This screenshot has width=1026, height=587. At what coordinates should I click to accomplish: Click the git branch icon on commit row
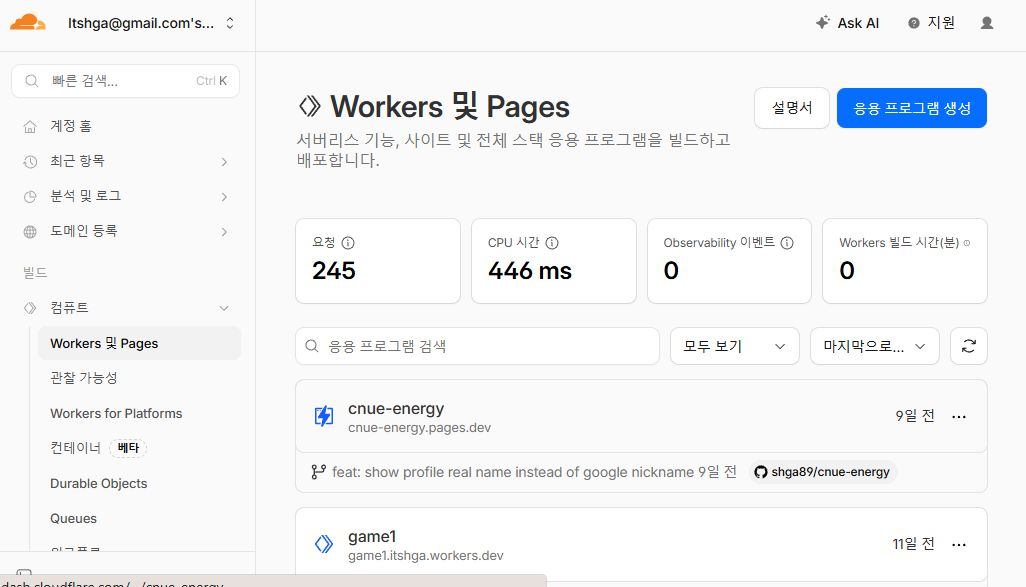(319, 472)
